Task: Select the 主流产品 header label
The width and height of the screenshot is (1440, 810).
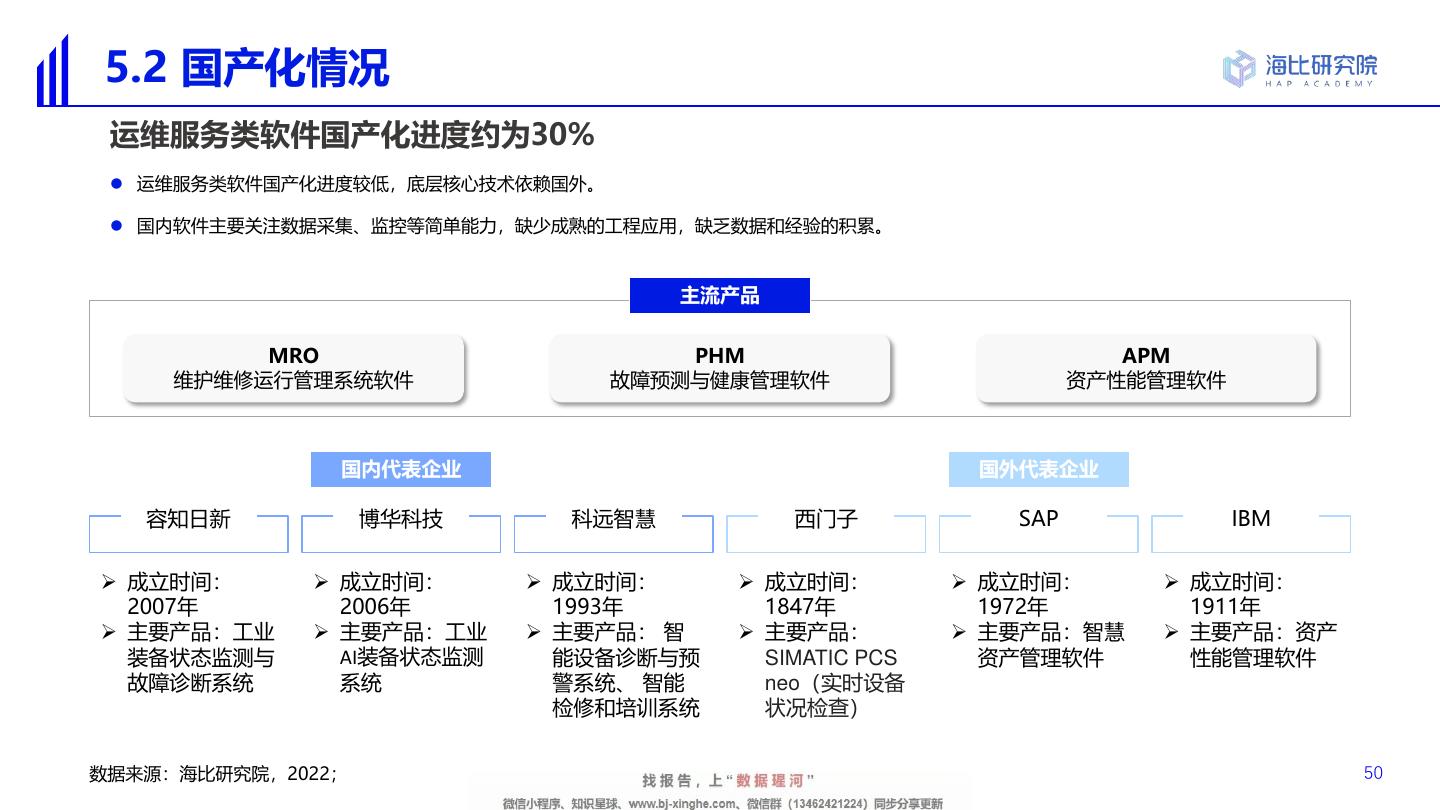Action: tap(719, 296)
